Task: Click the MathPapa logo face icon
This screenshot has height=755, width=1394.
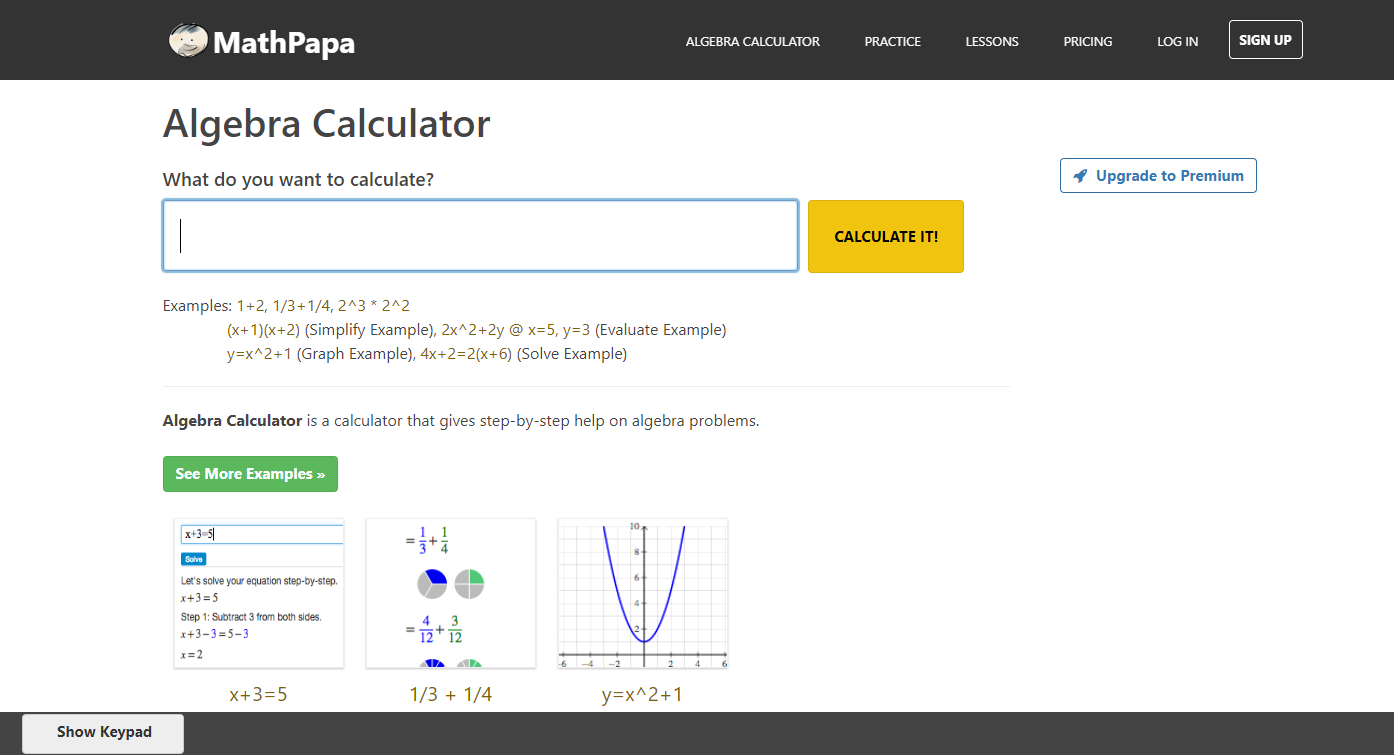Action: (188, 41)
